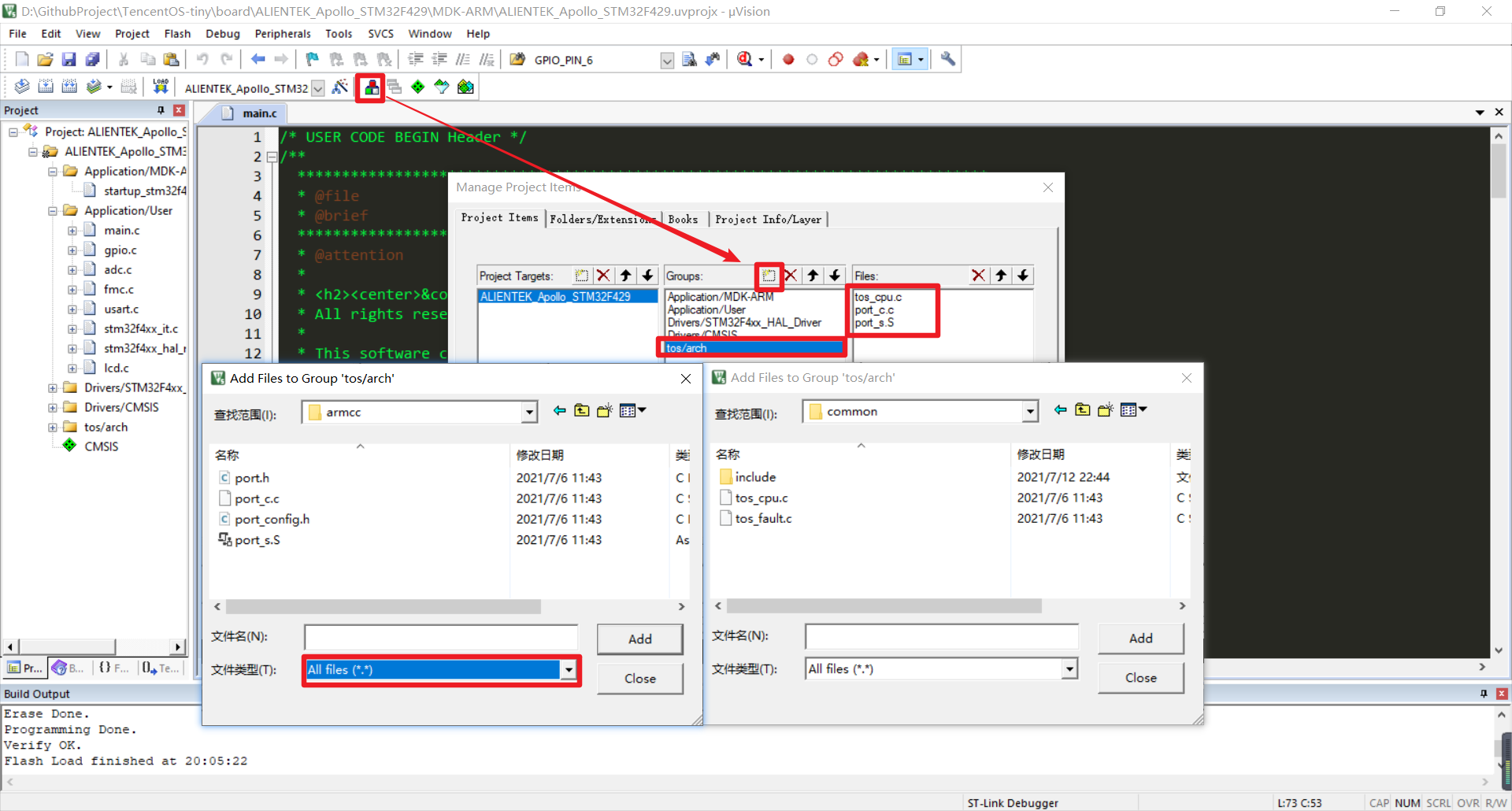Expand the tos/arch group in project tree
This screenshot has width=1512, height=811.
tap(53, 428)
